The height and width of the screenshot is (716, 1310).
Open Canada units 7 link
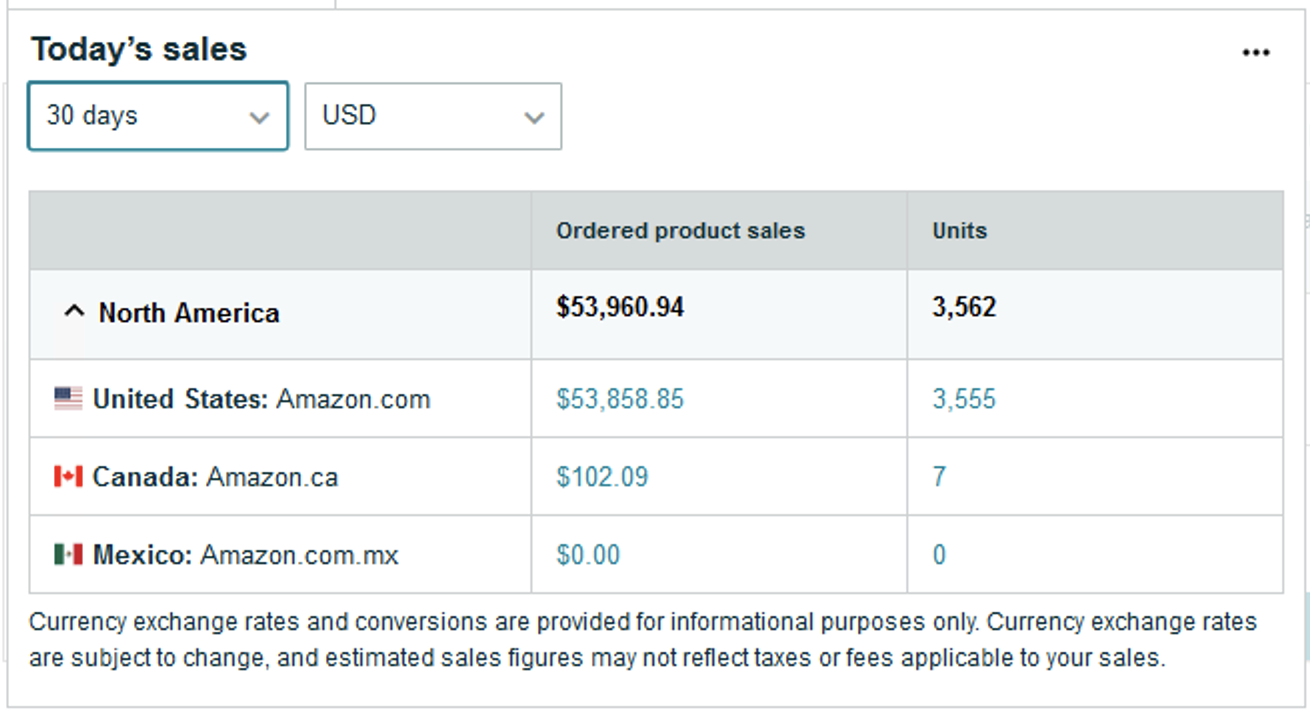(x=939, y=477)
